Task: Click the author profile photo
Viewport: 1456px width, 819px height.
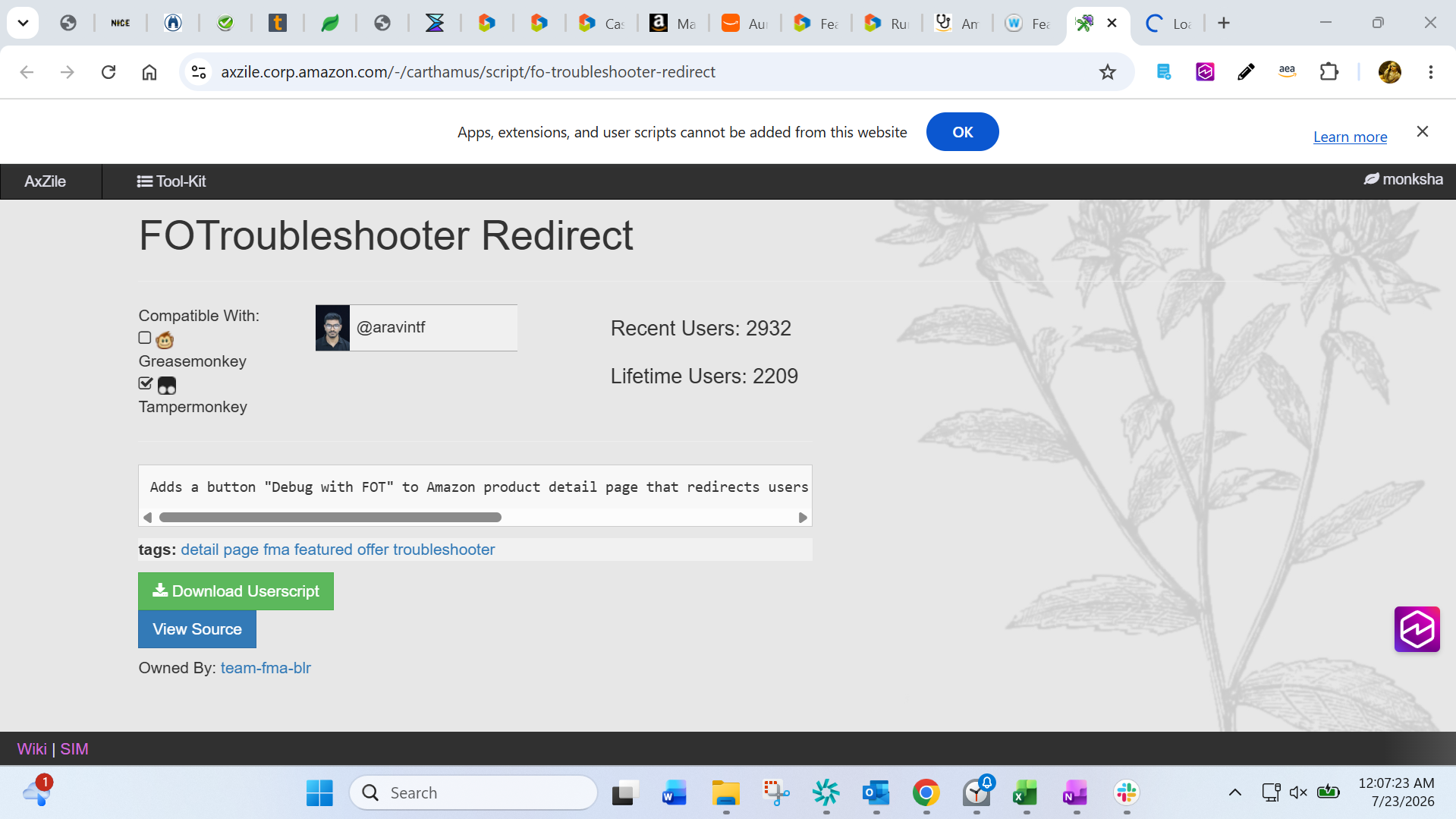Action: click(332, 328)
